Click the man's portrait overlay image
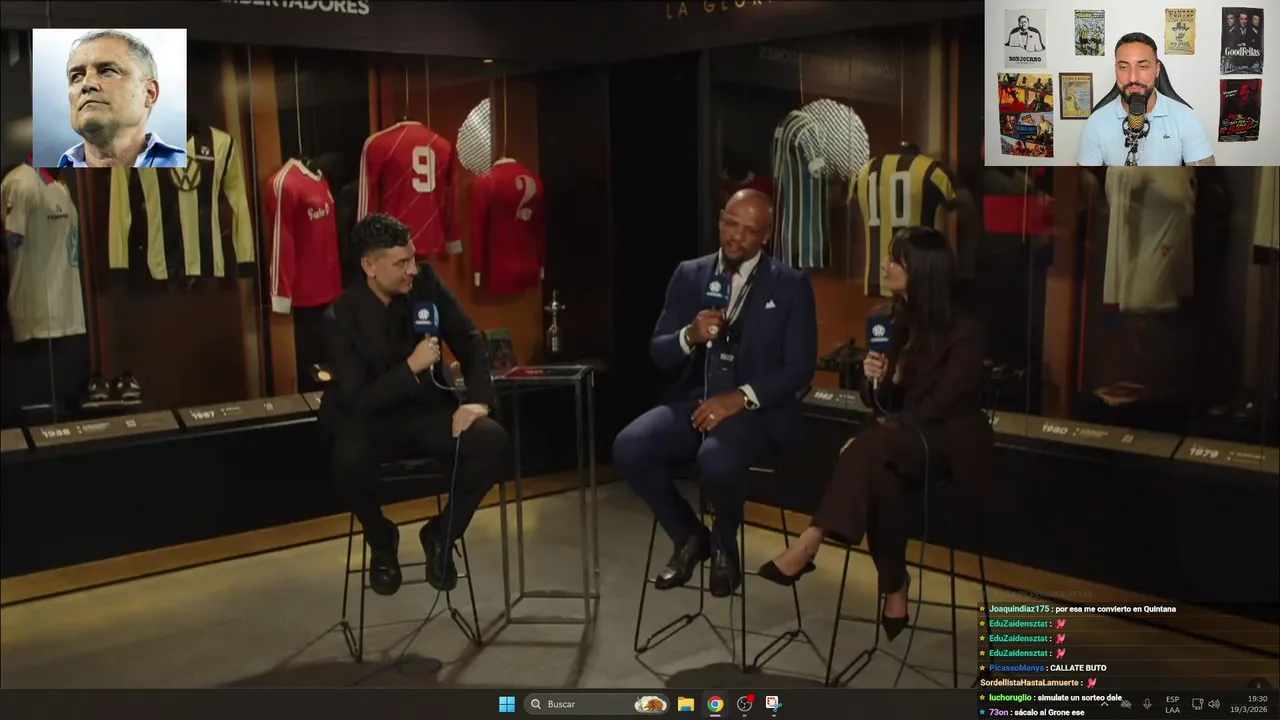This screenshot has height=720, width=1280. 110,97
